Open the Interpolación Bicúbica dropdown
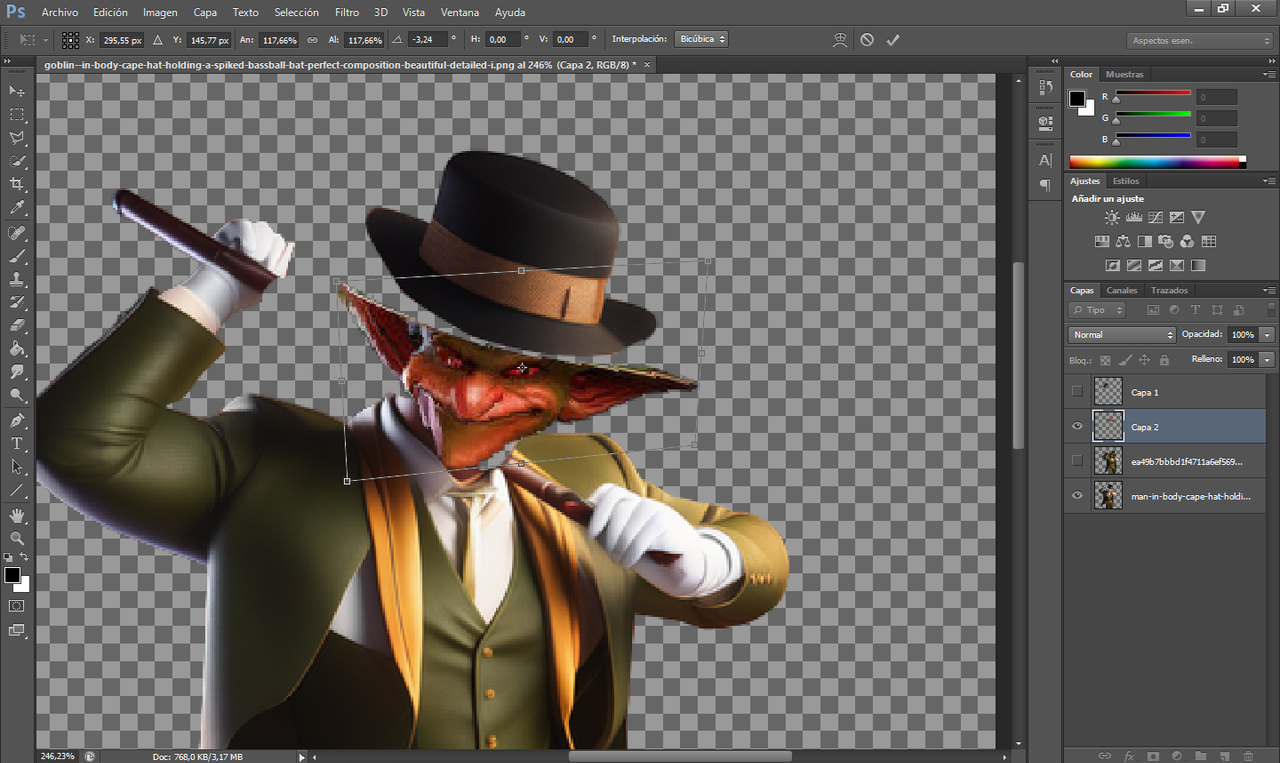The width and height of the screenshot is (1280, 763). (x=701, y=39)
